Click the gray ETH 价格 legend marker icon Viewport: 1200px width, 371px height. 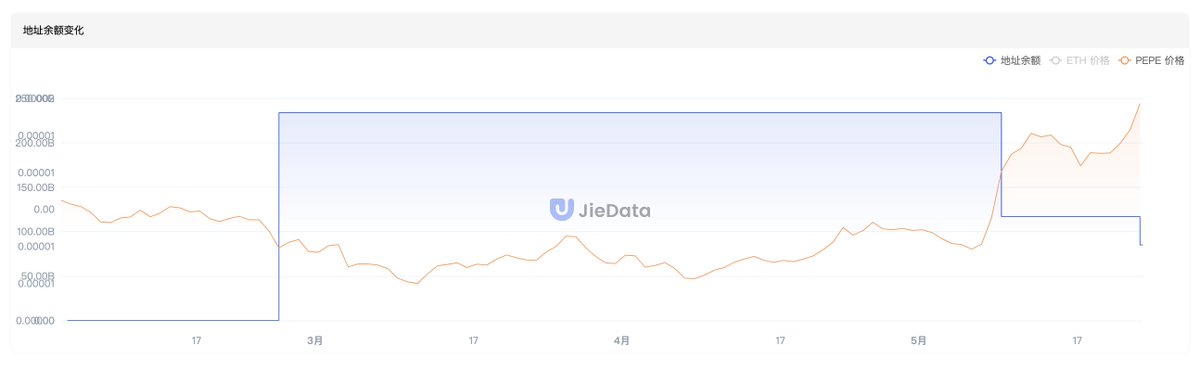tap(1056, 61)
